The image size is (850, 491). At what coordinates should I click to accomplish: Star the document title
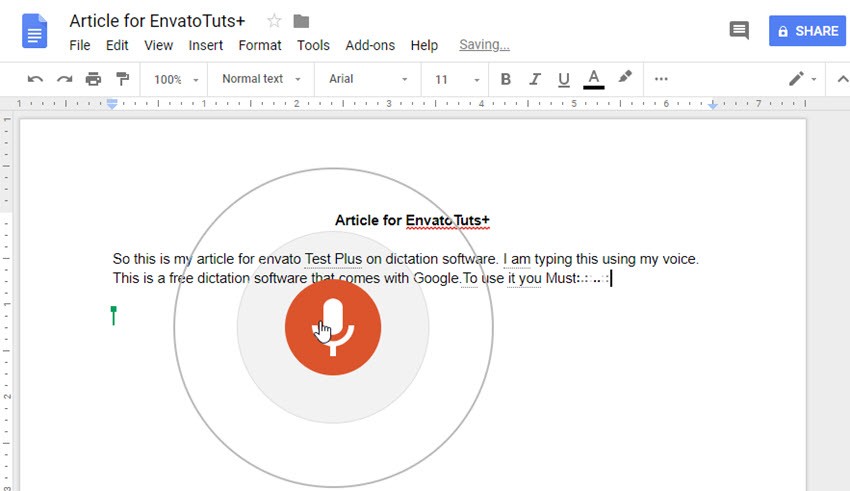coord(274,21)
